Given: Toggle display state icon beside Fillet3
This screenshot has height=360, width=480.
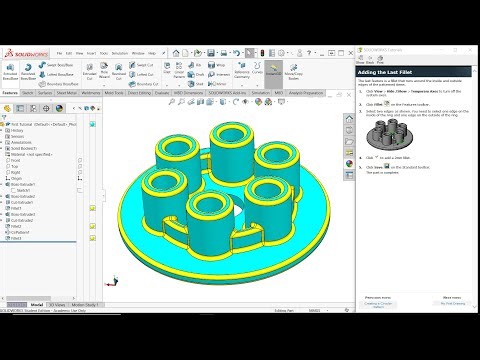Looking at the screenshot, I should pyautogui.click(x=93, y=238).
